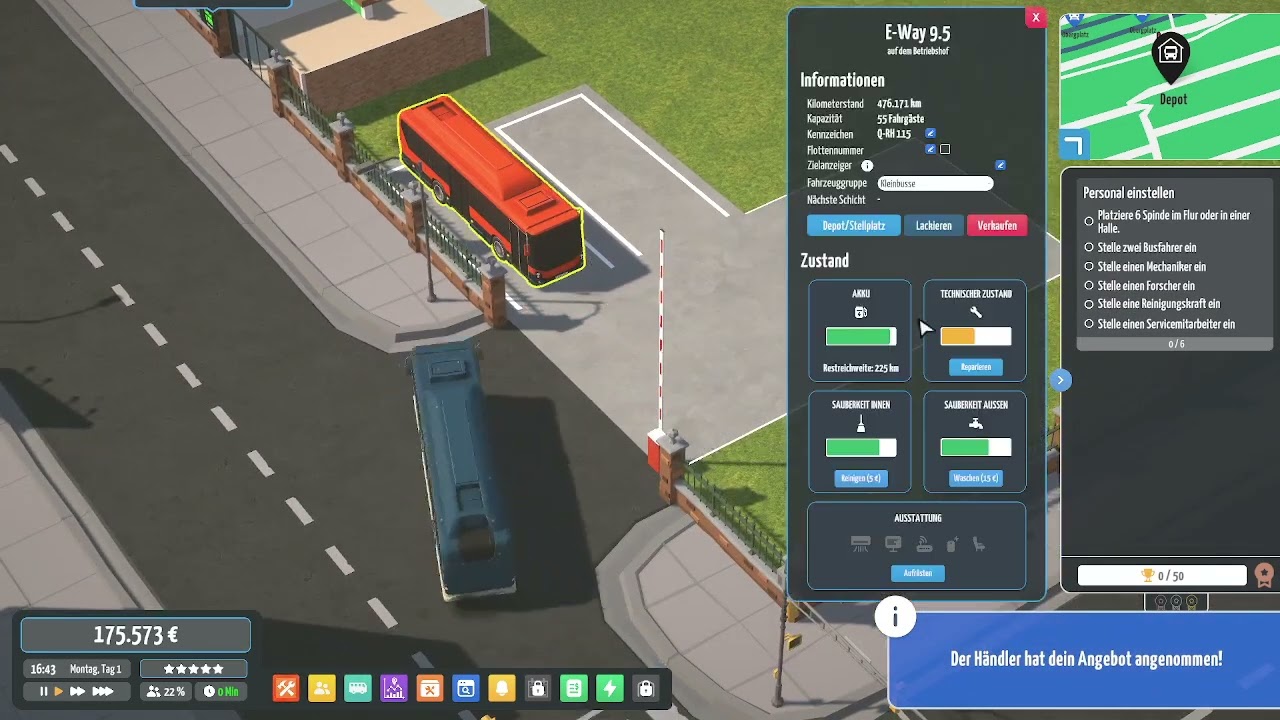Click the Reparieren button

[x=975, y=367]
